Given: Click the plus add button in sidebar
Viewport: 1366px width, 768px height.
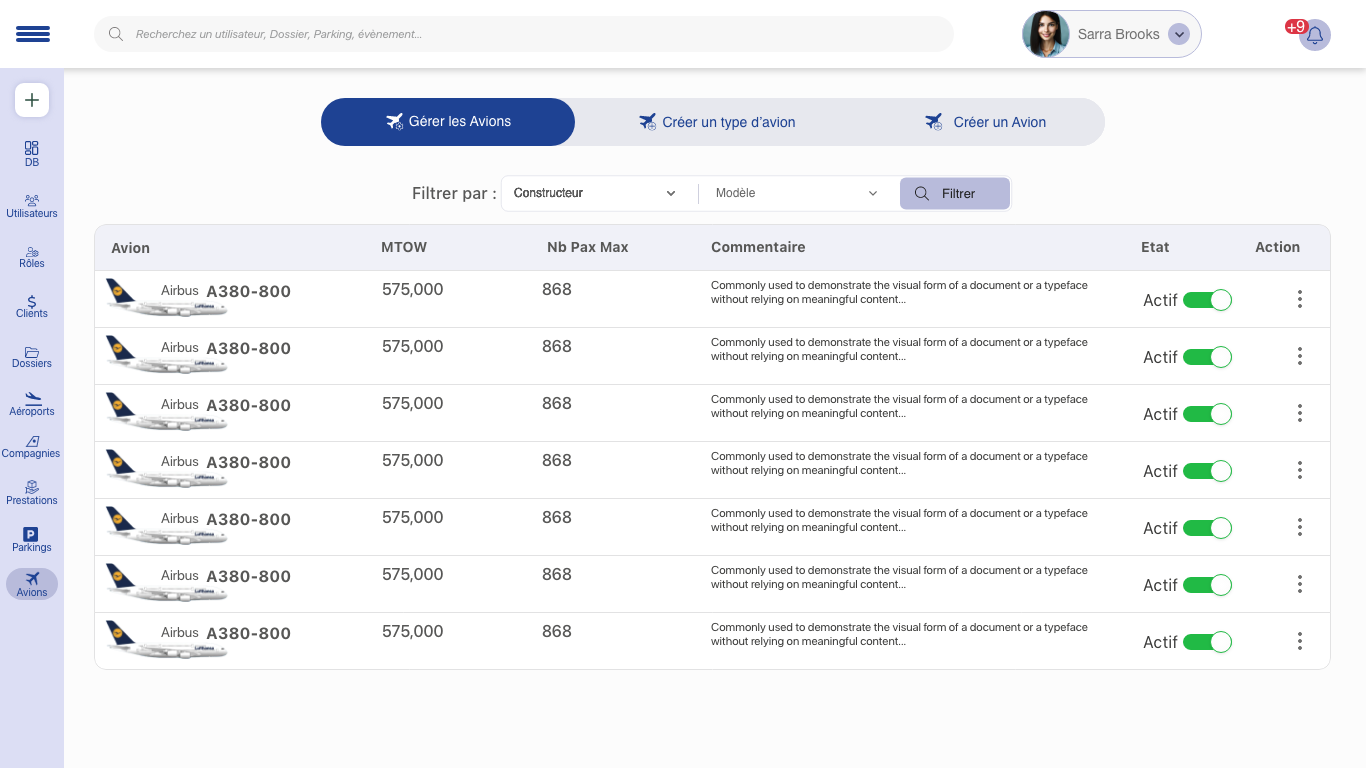Looking at the screenshot, I should (32, 100).
